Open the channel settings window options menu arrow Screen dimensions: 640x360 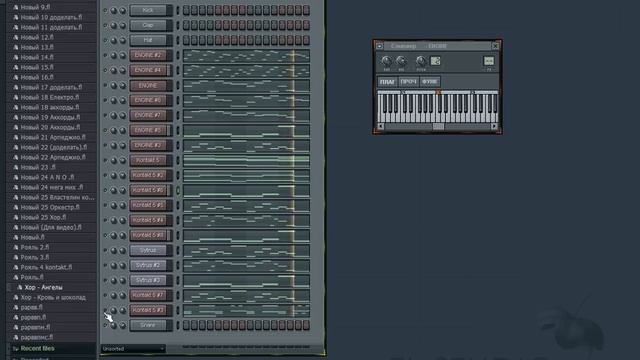coord(380,46)
